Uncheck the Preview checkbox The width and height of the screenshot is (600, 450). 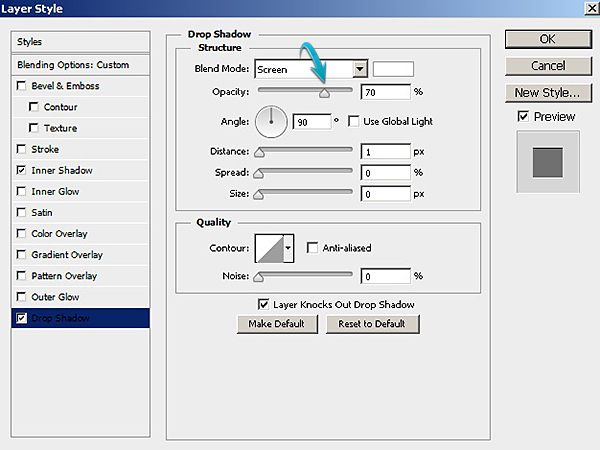click(x=522, y=117)
